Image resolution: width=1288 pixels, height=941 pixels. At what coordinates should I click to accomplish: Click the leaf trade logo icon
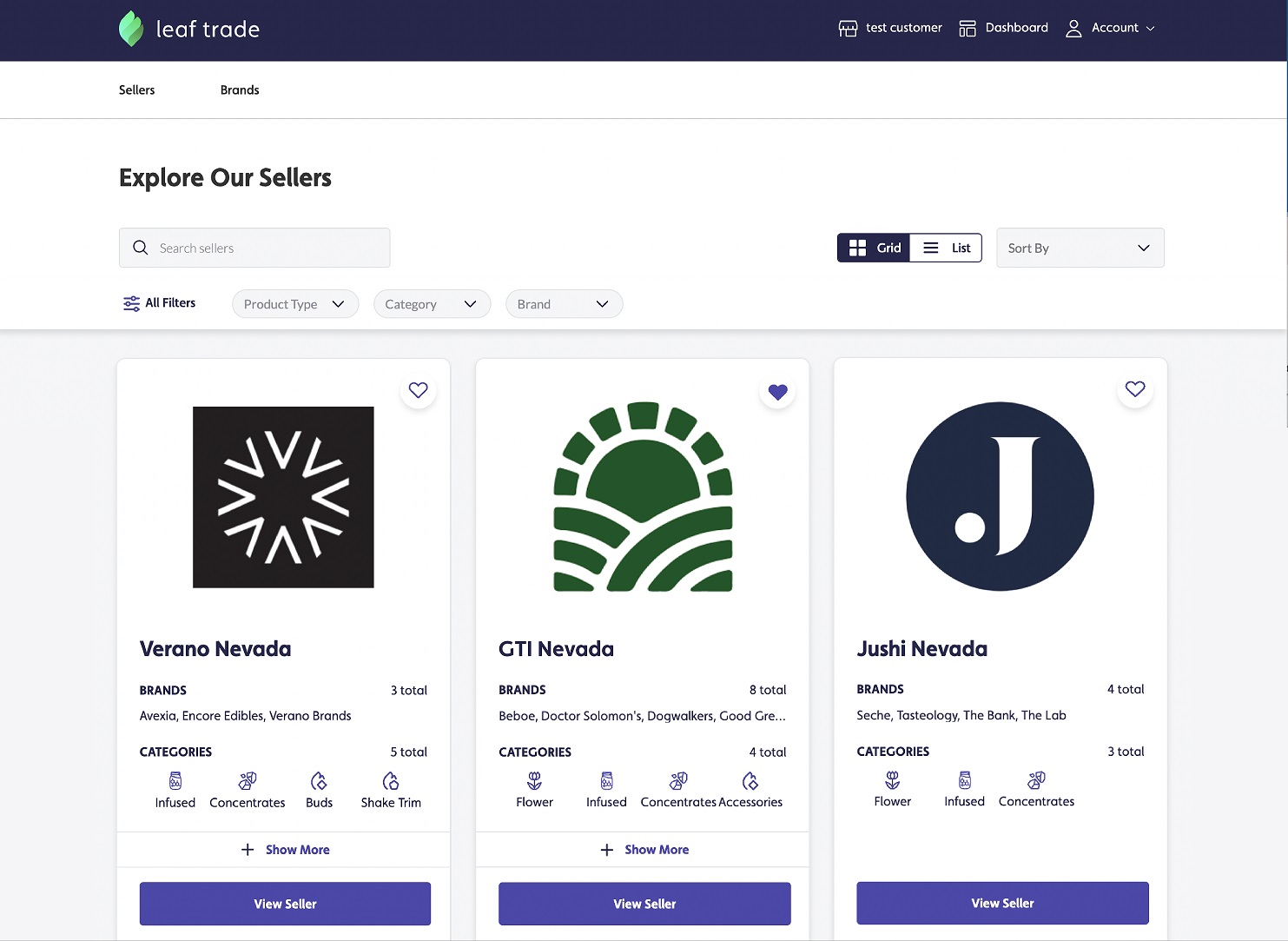click(x=130, y=28)
